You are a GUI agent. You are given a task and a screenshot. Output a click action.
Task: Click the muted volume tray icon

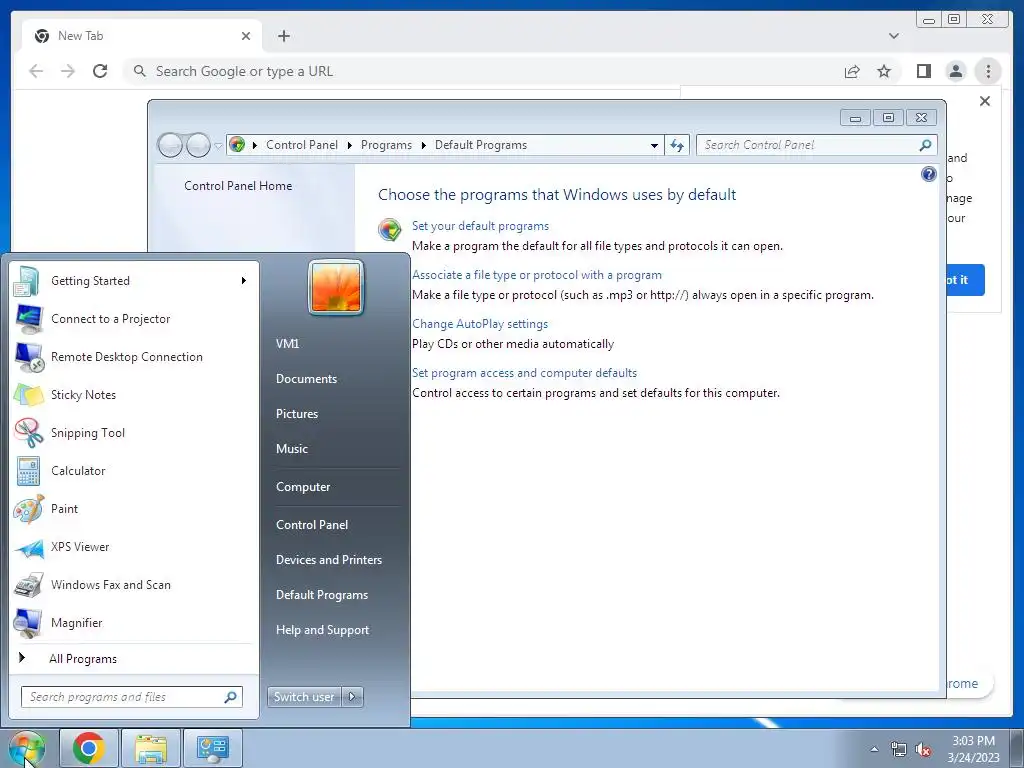click(x=923, y=749)
